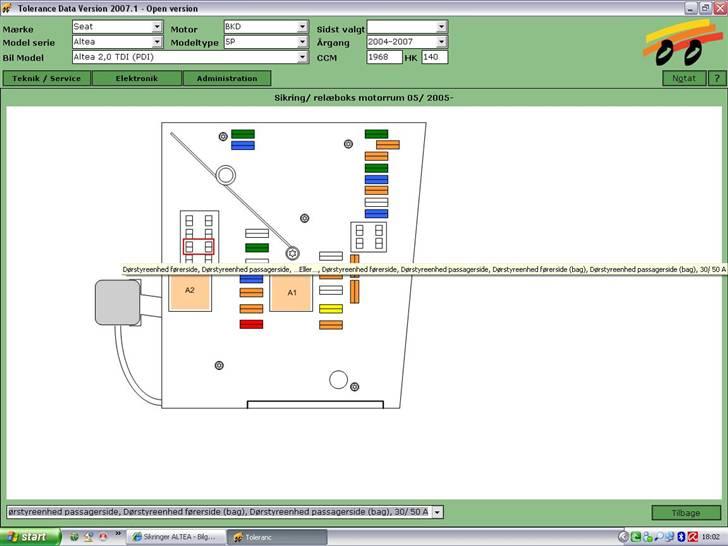Click the taskbar clock showing 18:02
Viewport: 728px width, 546px height.
(x=711, y=537)
